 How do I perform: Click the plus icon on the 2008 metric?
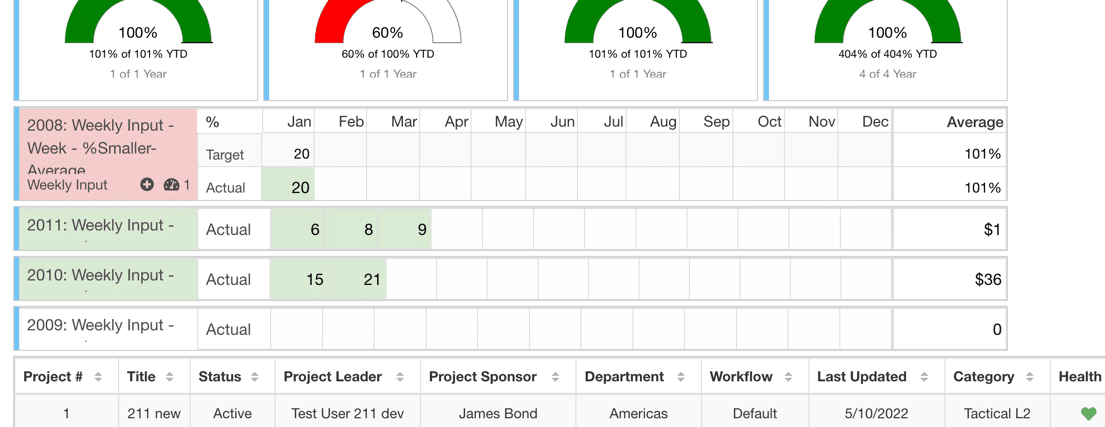[x=147, y=185]
